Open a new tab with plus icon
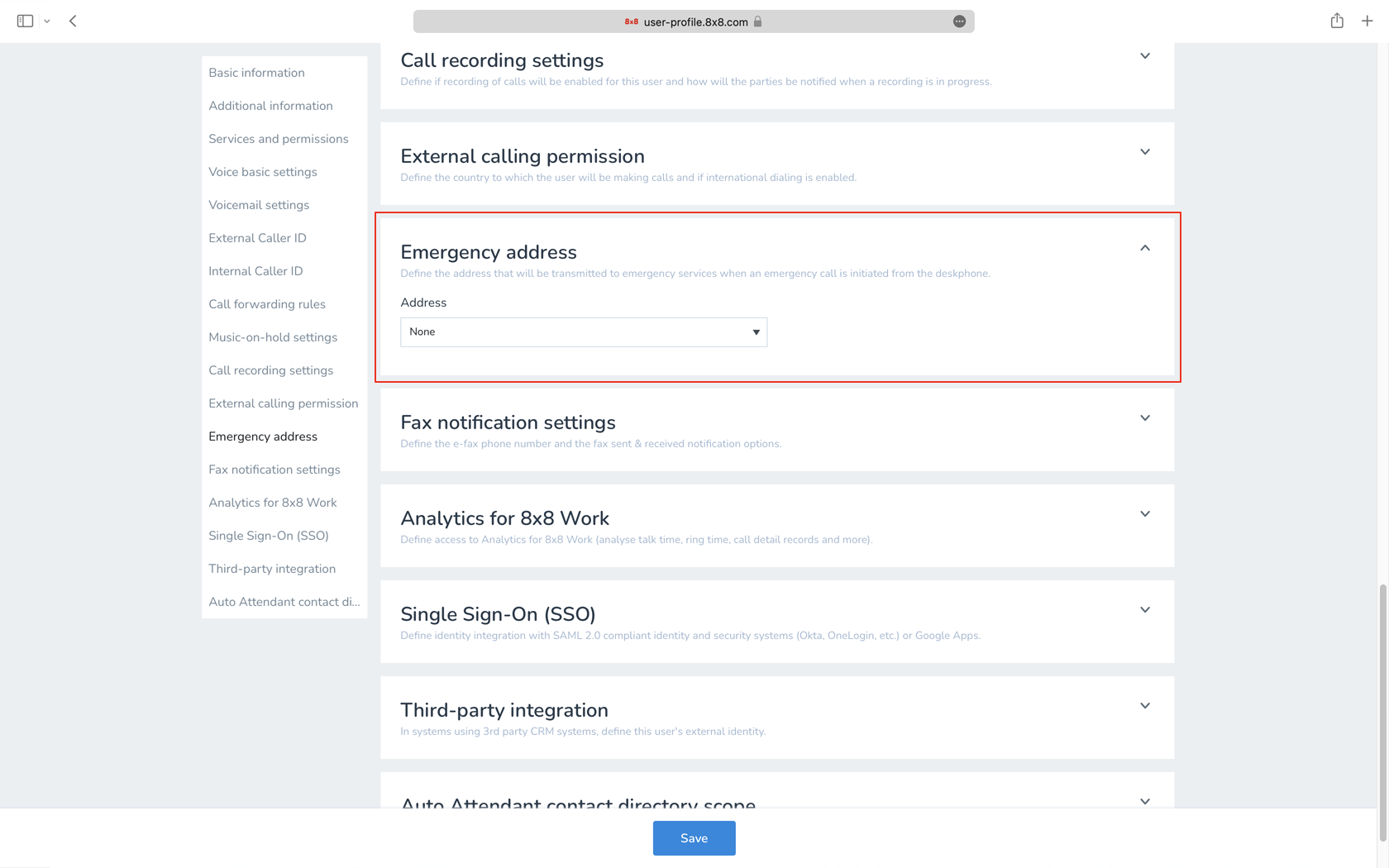The width and height of the screenshot is (1389, 868). click(1368, 21)
